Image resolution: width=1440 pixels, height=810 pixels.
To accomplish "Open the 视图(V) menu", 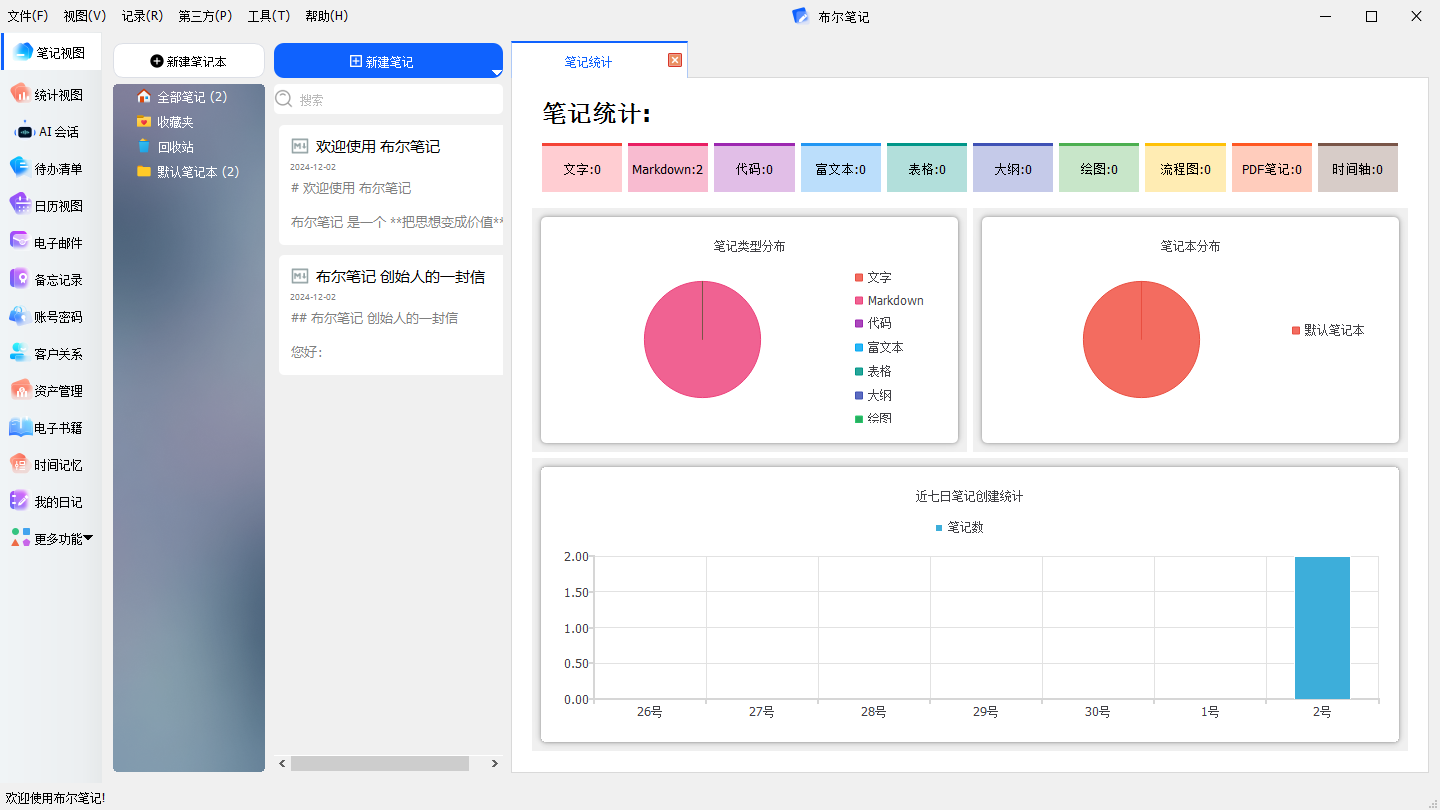I will [x=85, y=16].
